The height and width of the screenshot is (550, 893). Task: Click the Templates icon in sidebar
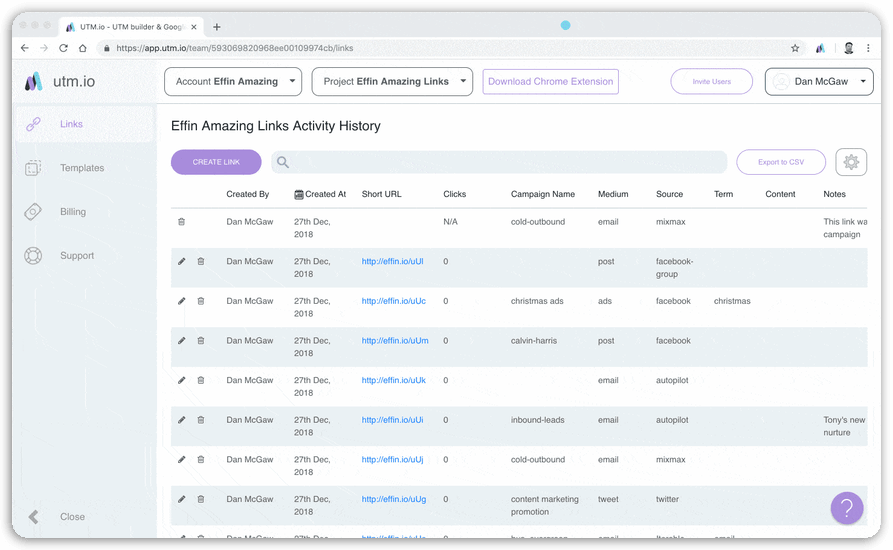[x=33, y=168]
